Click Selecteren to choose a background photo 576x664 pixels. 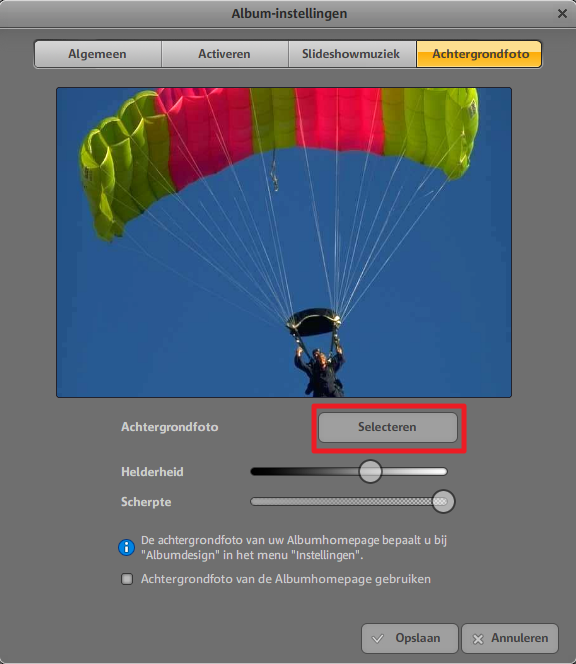pyautogui.click(x=388, y=427)
